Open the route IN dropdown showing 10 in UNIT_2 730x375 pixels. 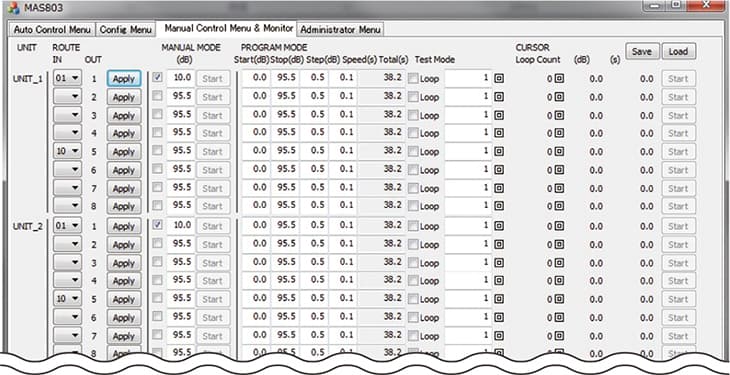coord(68,299)
